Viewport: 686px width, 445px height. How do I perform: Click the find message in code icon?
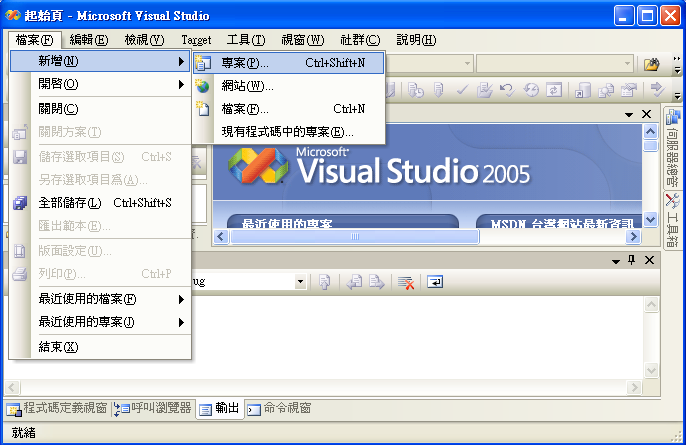[324, 282]
